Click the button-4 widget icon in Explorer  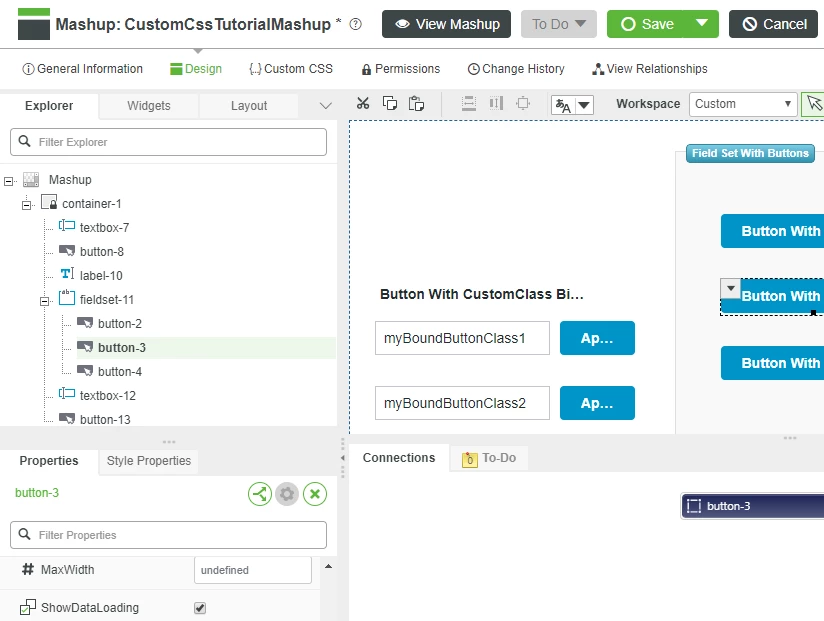(85, 371)
